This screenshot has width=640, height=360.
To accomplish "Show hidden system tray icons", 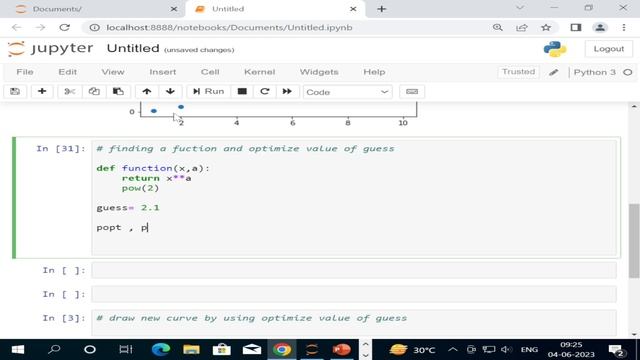I will tap(452, 349).
